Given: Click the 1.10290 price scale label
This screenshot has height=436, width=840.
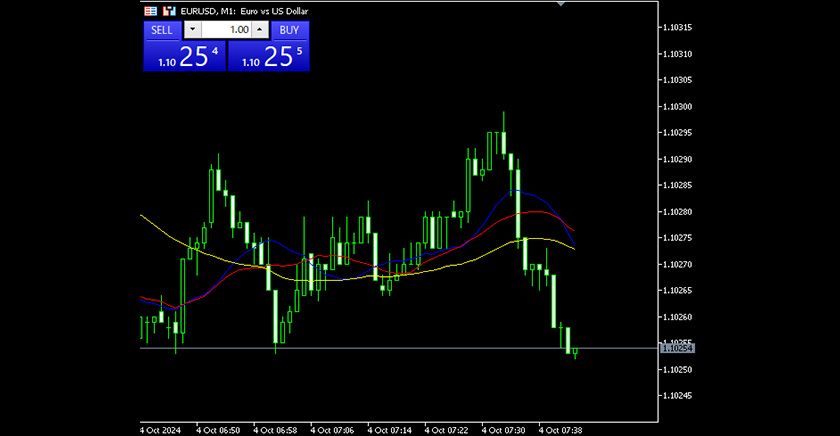Looking at the screenshot, I should 677,159.
